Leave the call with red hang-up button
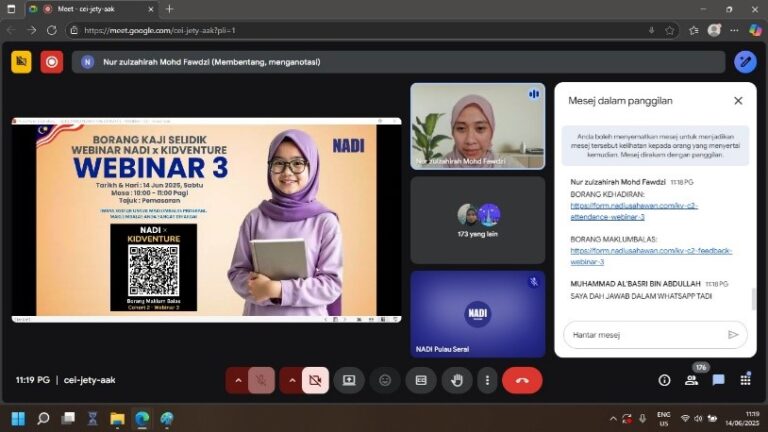768x432 pixels. coord(522,380)
